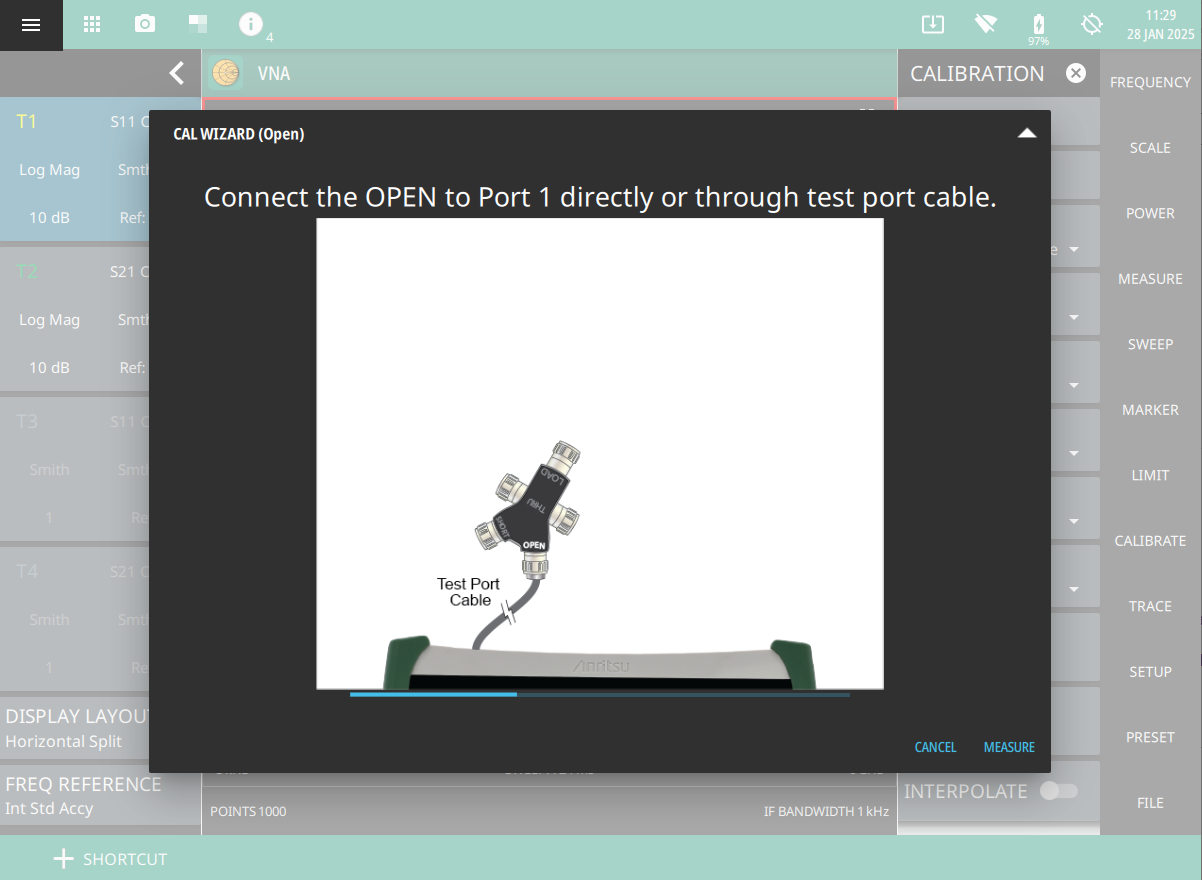The width and height of the screenshot is (1202, 880).
Task: Open the MARKER menu
Action: coord(1150,410)
